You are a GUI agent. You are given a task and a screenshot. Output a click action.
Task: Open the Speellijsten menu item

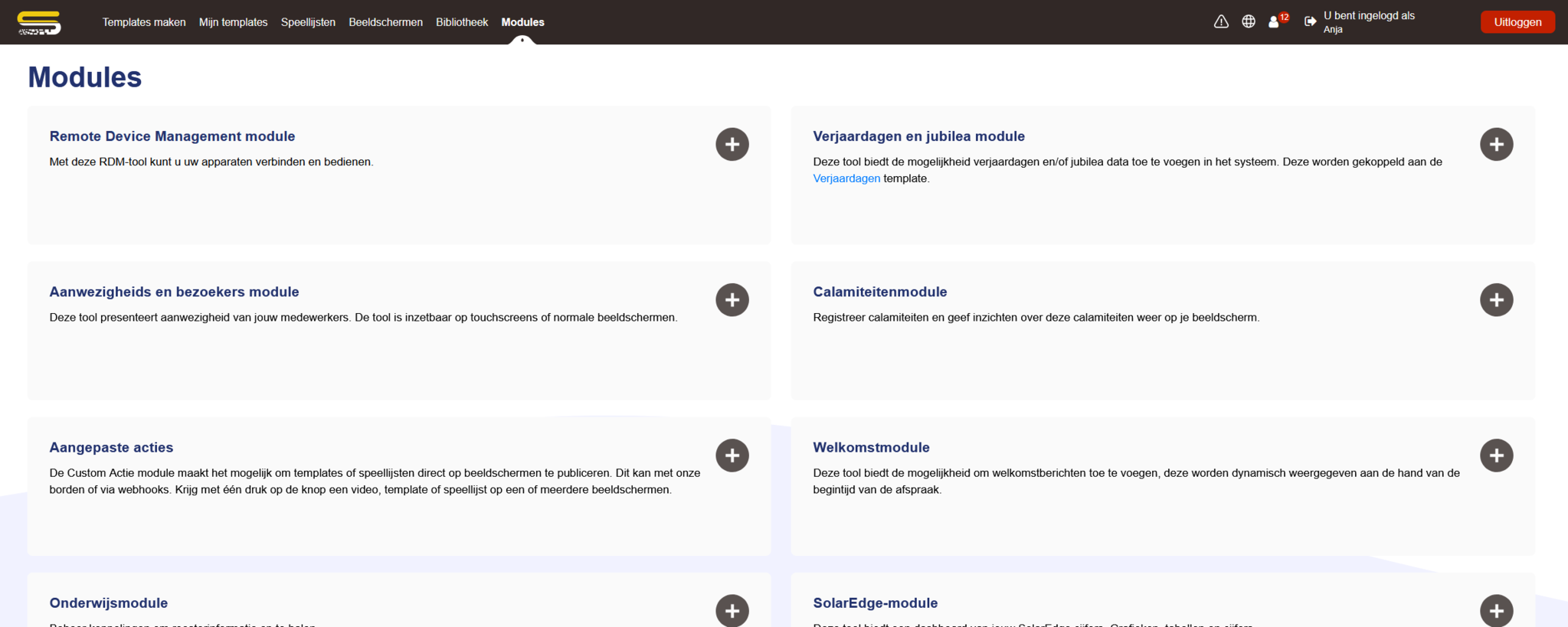coord(308,22)
